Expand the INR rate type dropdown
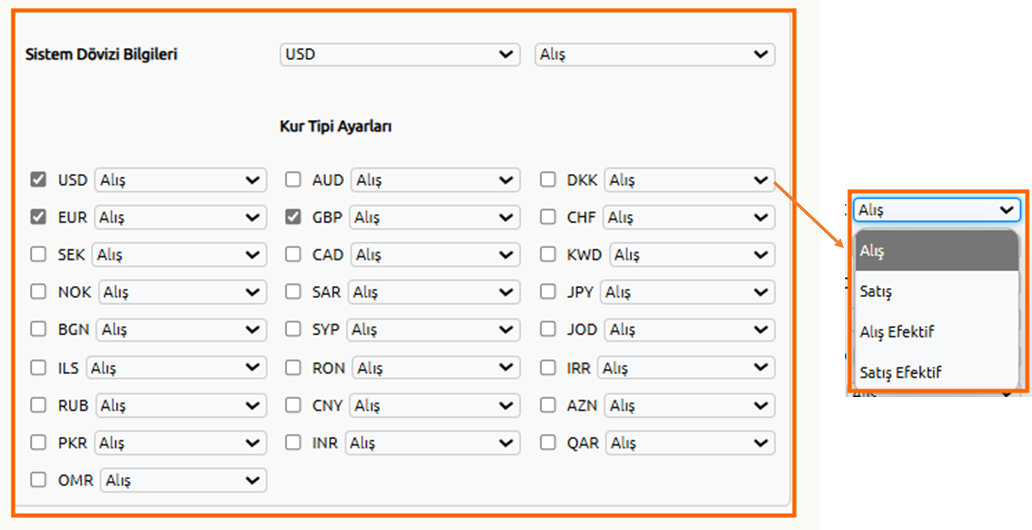This screenshot has height=530, width=1032. tap(432, 443)
